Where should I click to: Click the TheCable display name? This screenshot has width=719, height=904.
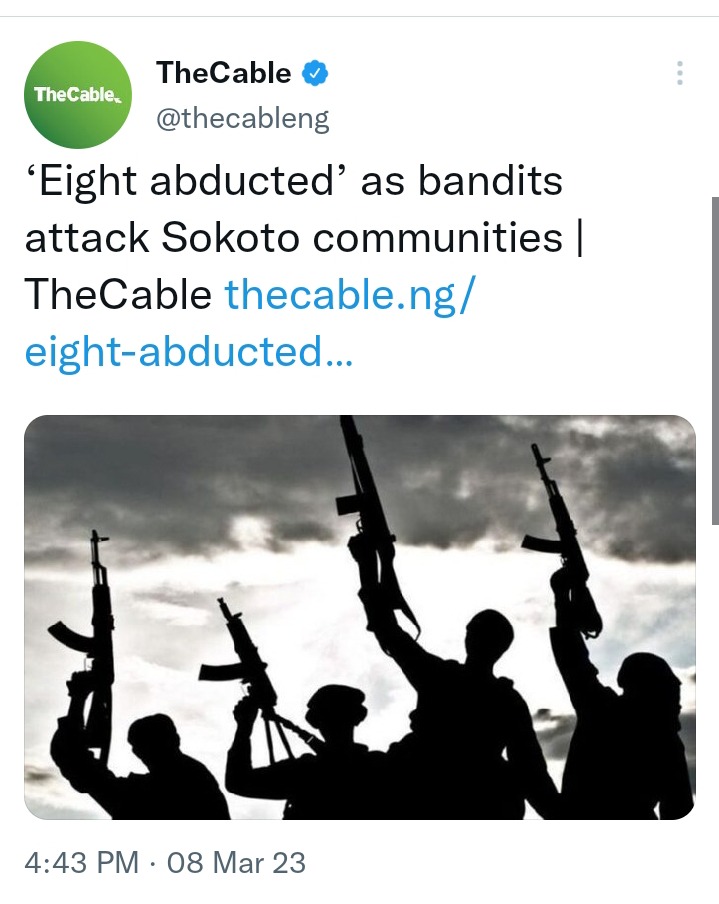pos(224,73)
